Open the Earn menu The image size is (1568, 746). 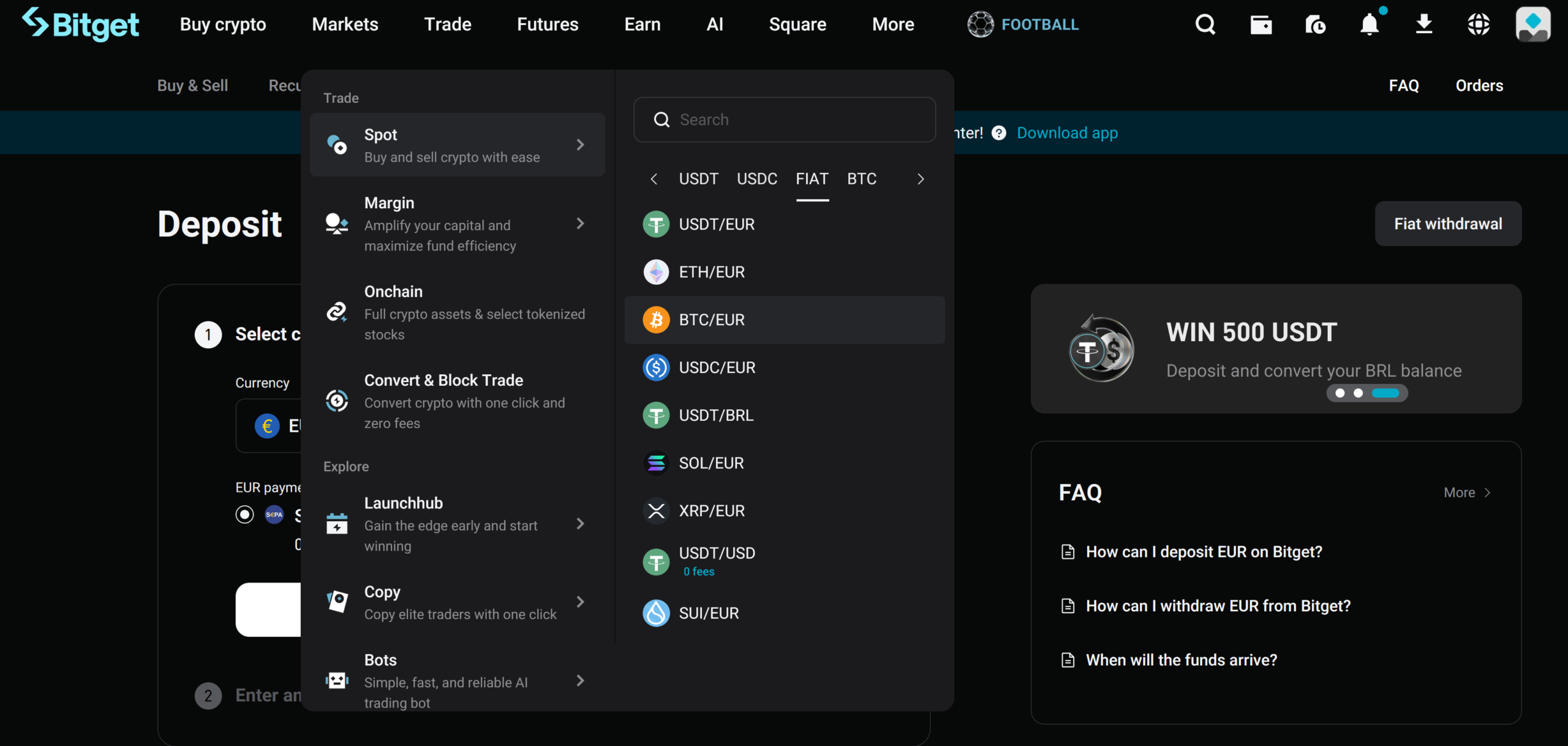coord(643,24)
